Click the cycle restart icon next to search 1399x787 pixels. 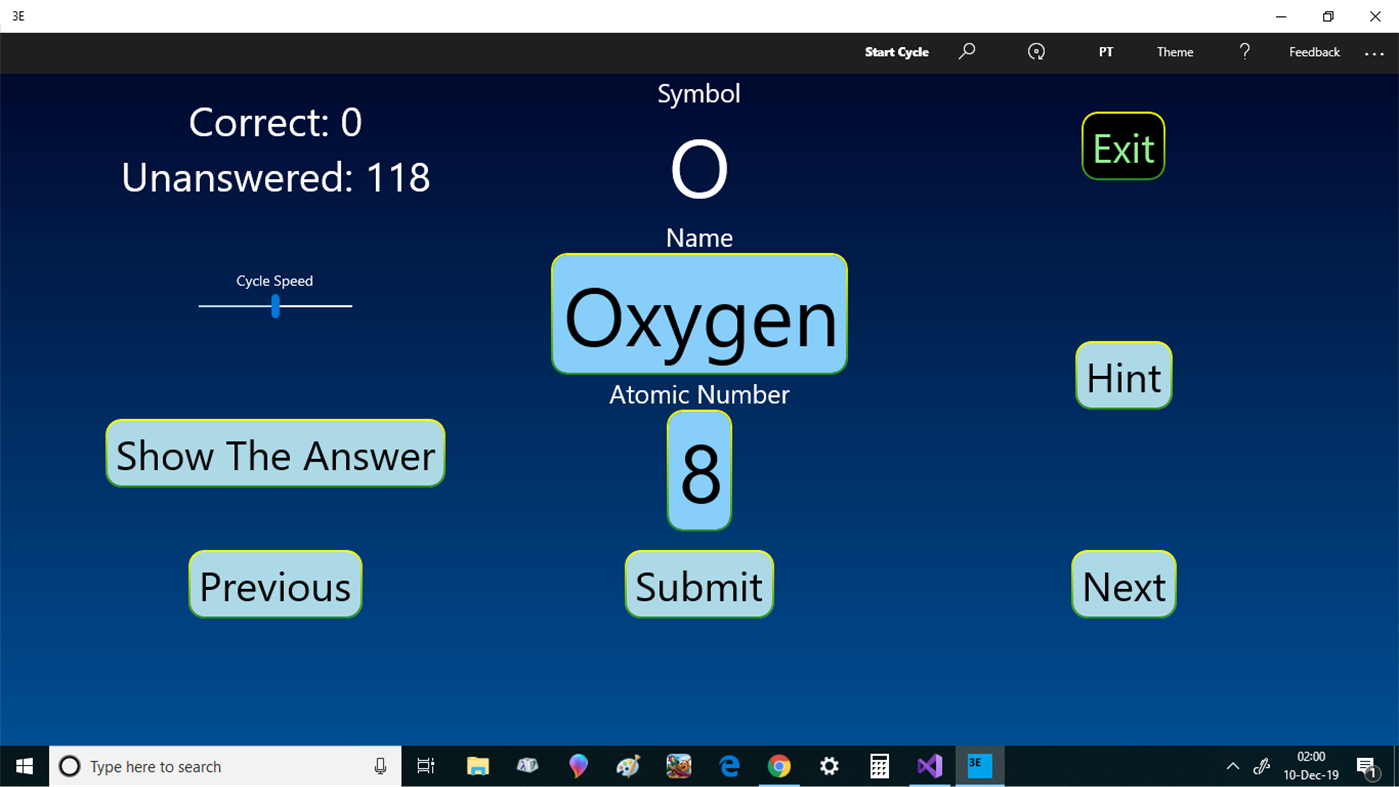[x=1036, y=51]
